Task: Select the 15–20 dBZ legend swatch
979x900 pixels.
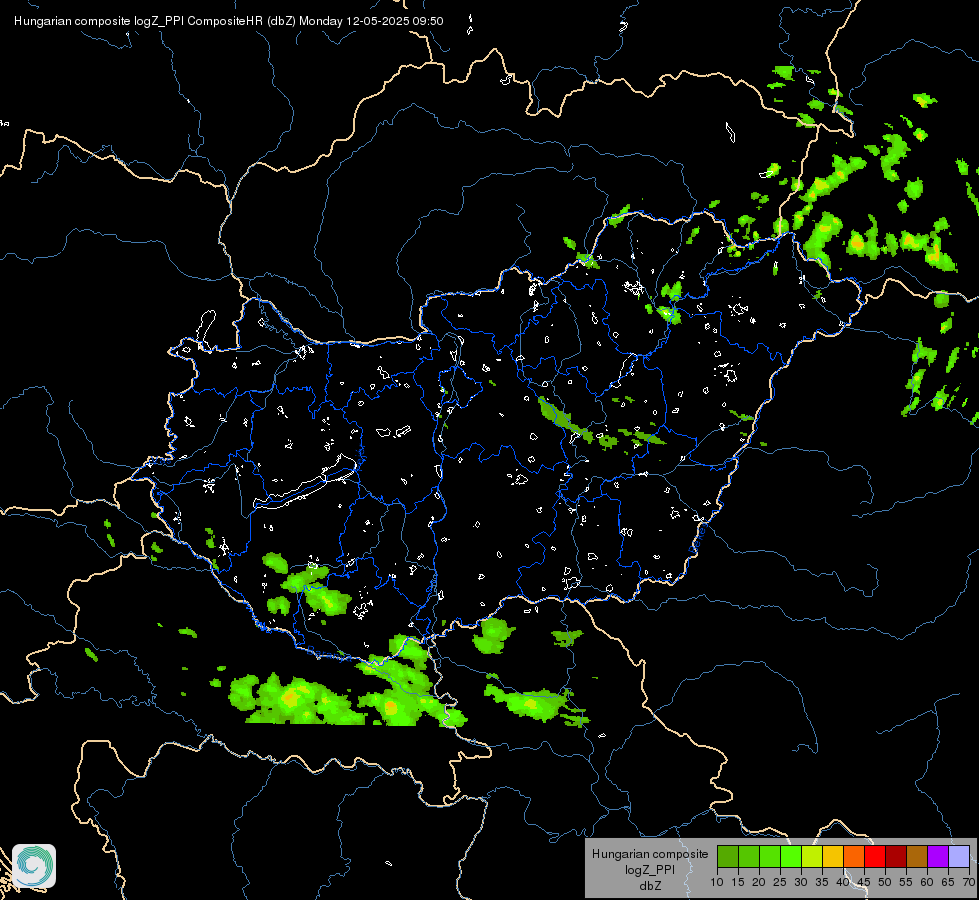Action: coord(749,857)
